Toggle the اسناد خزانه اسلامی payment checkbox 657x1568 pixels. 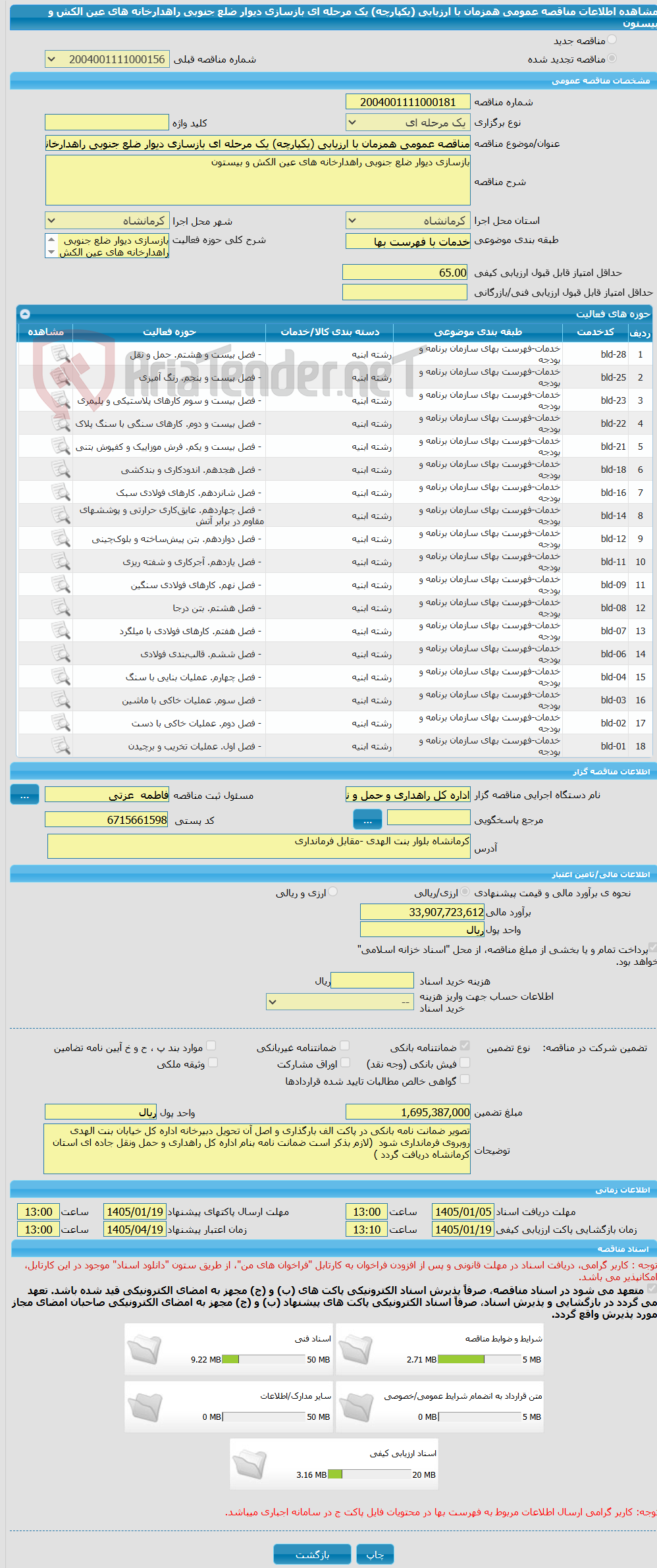[652, 948]
